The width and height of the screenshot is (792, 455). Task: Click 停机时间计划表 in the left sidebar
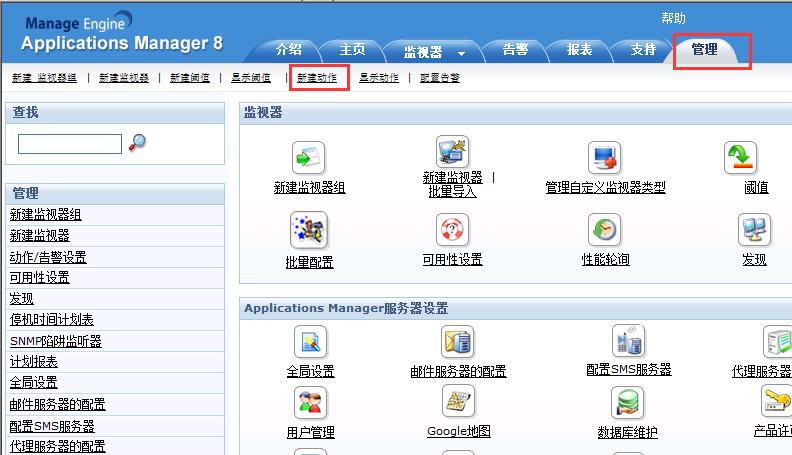pos(52,320)
